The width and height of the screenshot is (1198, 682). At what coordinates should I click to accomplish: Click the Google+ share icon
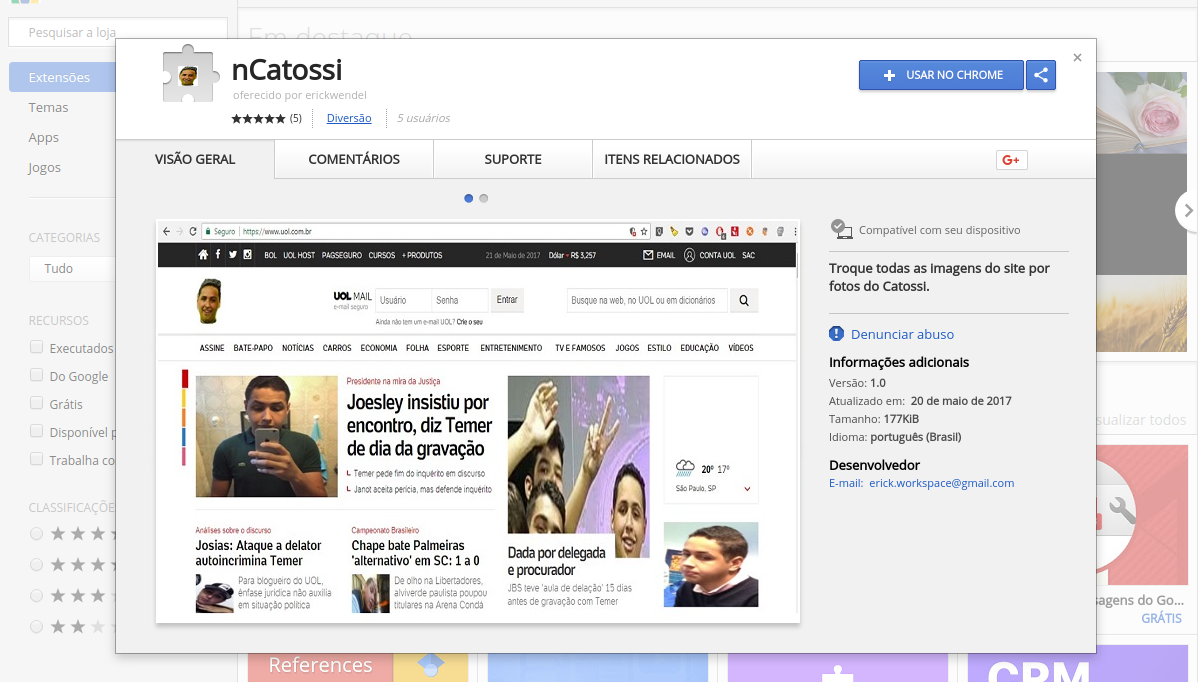click(1011, 160)
